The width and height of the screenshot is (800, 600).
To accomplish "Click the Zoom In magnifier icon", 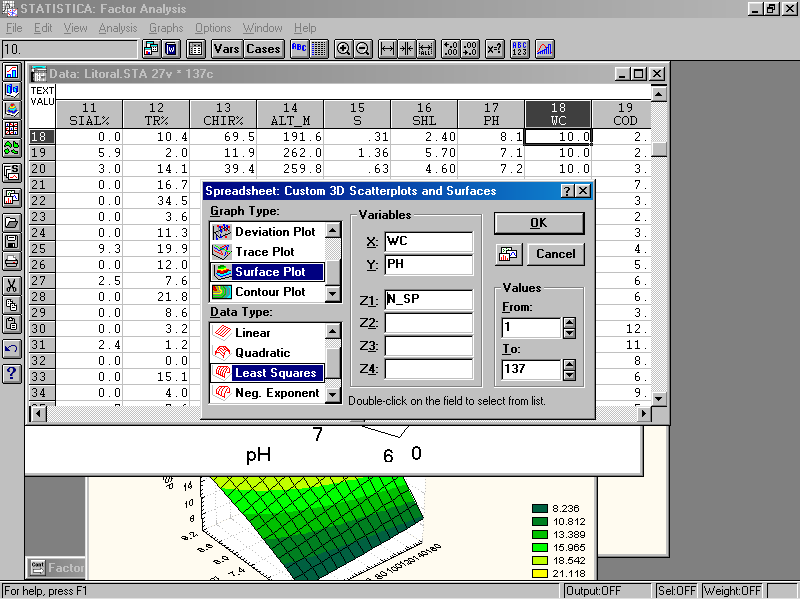I will (x=343, y=49).
